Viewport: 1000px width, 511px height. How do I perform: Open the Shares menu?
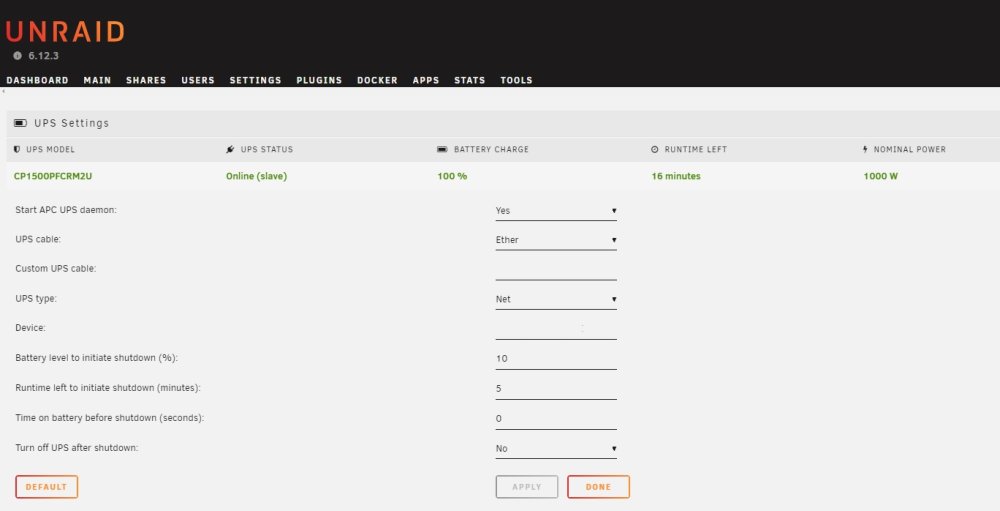click(x=146, y=80)
